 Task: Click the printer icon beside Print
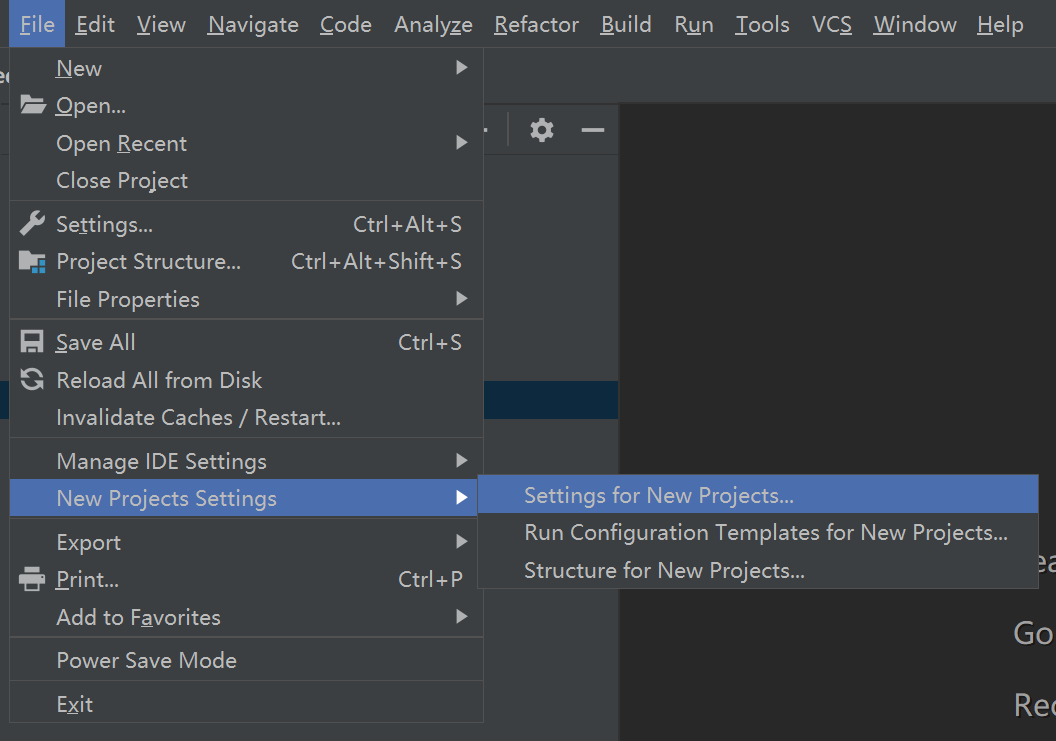pos(33,579)
